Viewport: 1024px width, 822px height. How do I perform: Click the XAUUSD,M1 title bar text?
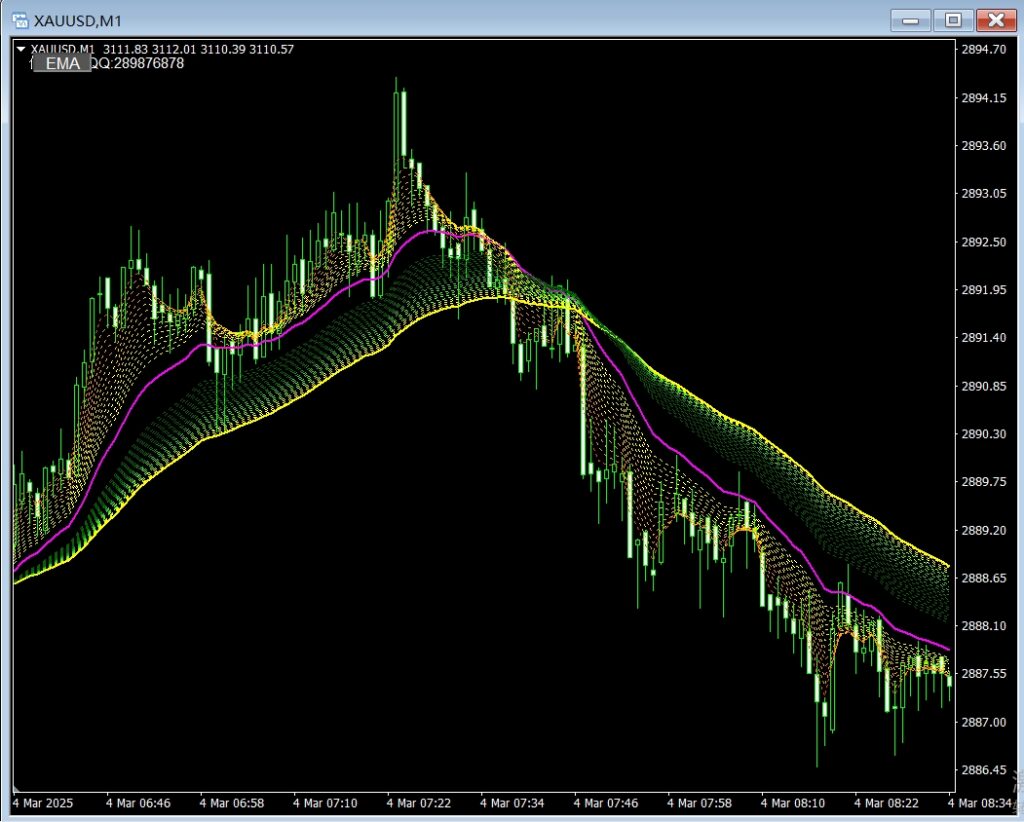tap(78, 21)
